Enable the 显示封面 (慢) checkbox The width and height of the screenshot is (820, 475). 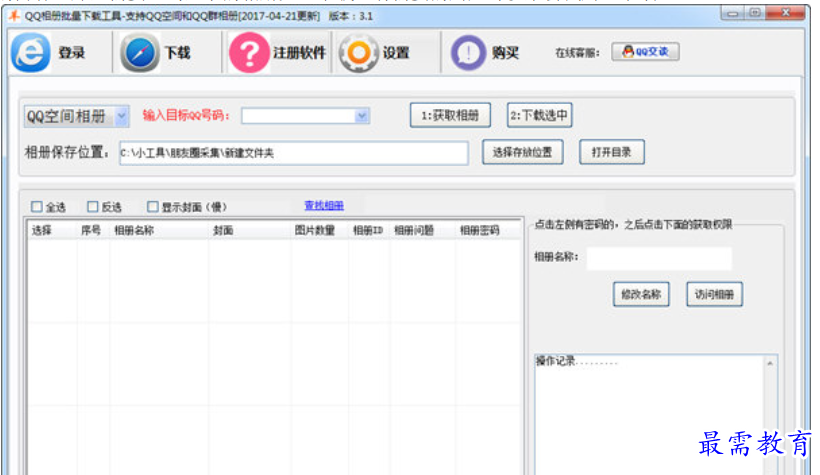153,207
